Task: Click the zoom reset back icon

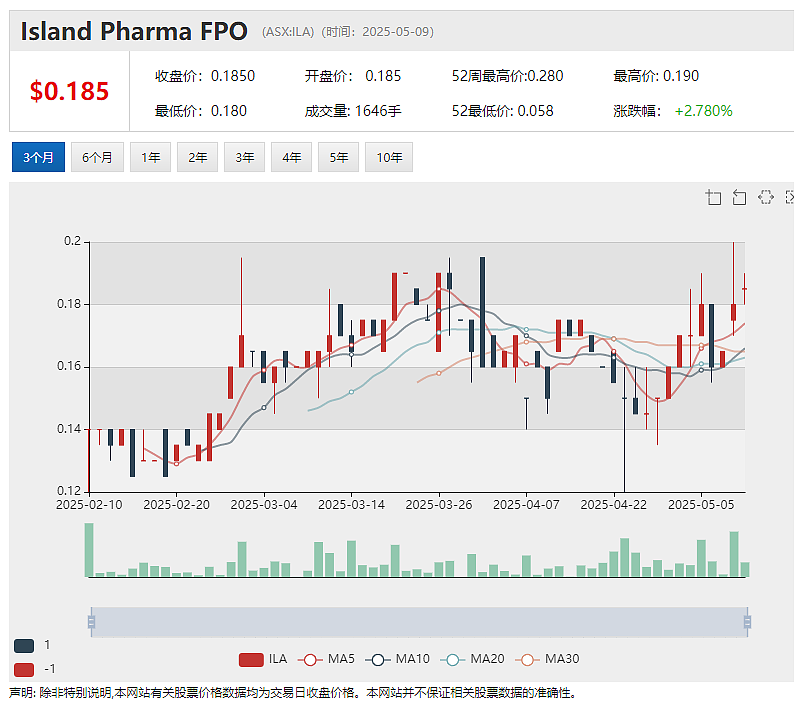Action: pos(739,197)
